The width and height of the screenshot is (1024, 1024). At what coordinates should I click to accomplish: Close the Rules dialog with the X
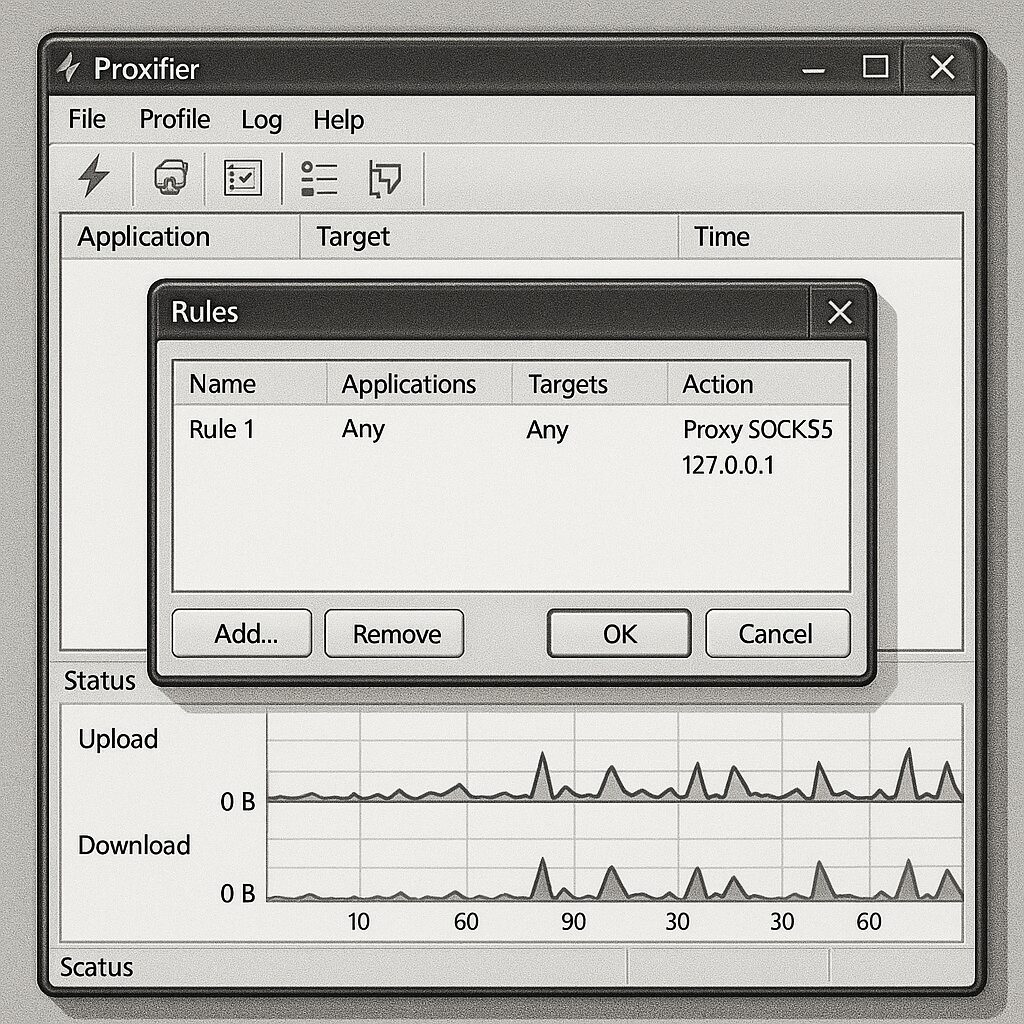click(x=839, y=312)
